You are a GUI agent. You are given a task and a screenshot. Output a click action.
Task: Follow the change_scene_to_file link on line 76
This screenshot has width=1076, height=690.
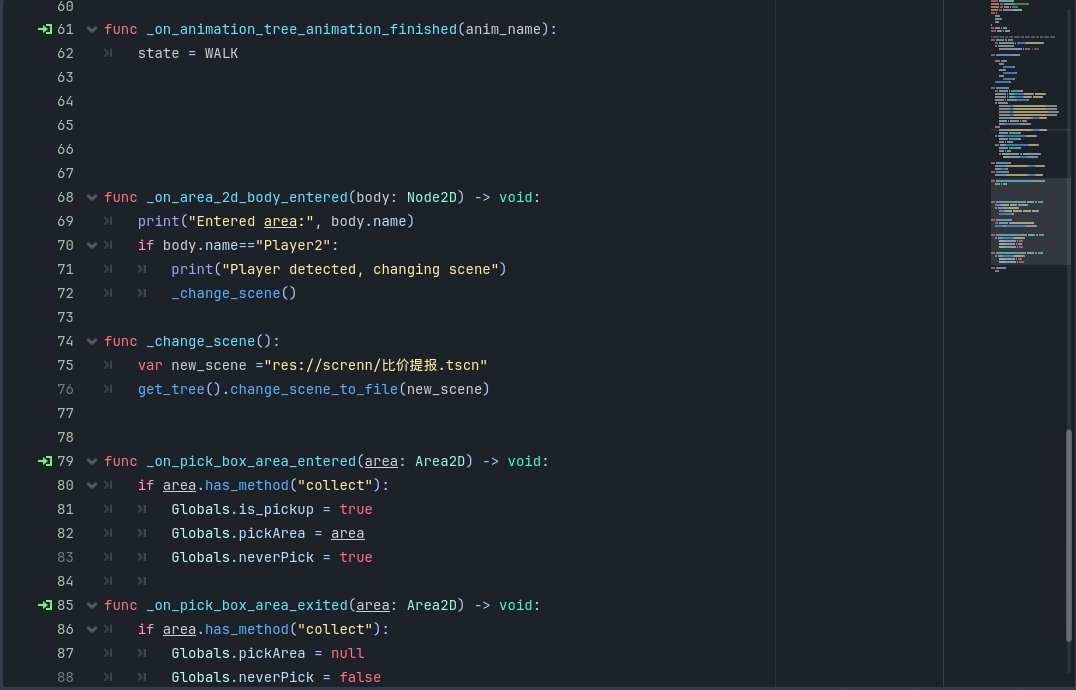coord(310,389)
